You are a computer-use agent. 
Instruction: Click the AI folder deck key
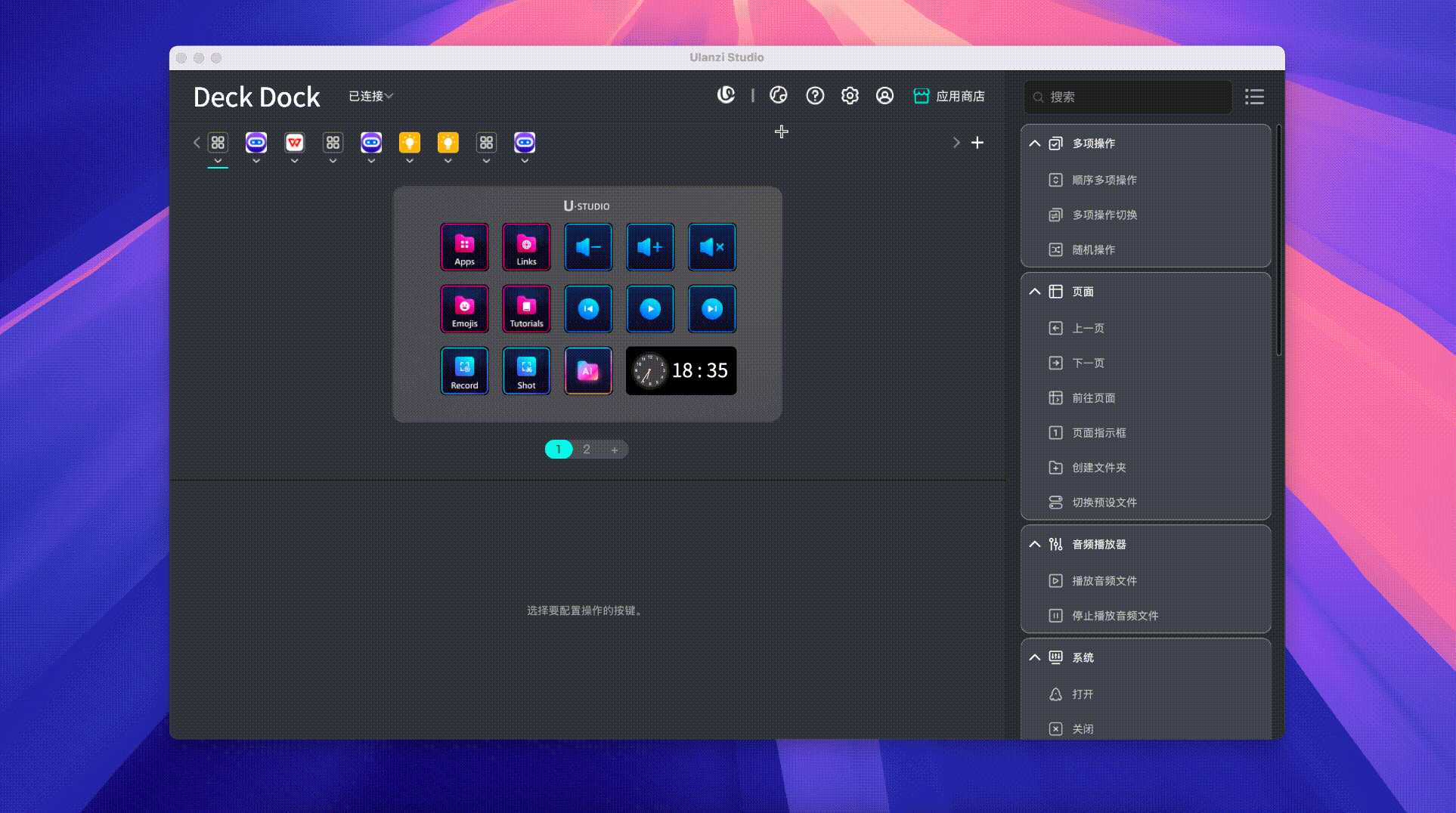coord(588,371)
